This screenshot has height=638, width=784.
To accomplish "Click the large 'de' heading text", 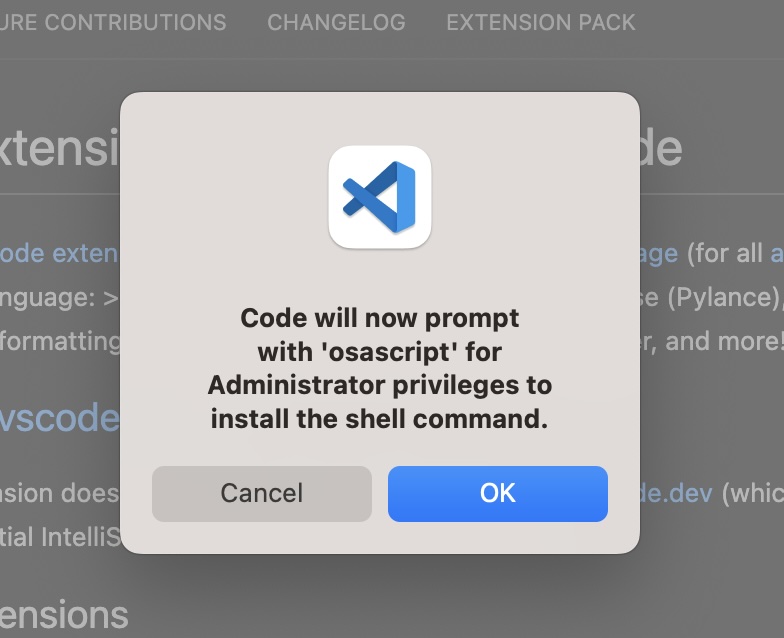I will [661, 148].
